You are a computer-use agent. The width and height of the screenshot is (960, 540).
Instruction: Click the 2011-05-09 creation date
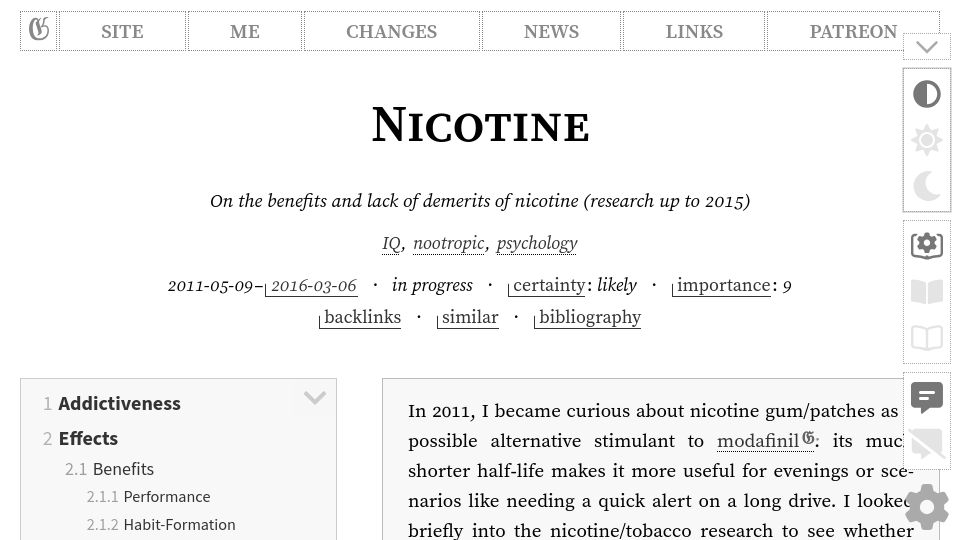[211, 286]
